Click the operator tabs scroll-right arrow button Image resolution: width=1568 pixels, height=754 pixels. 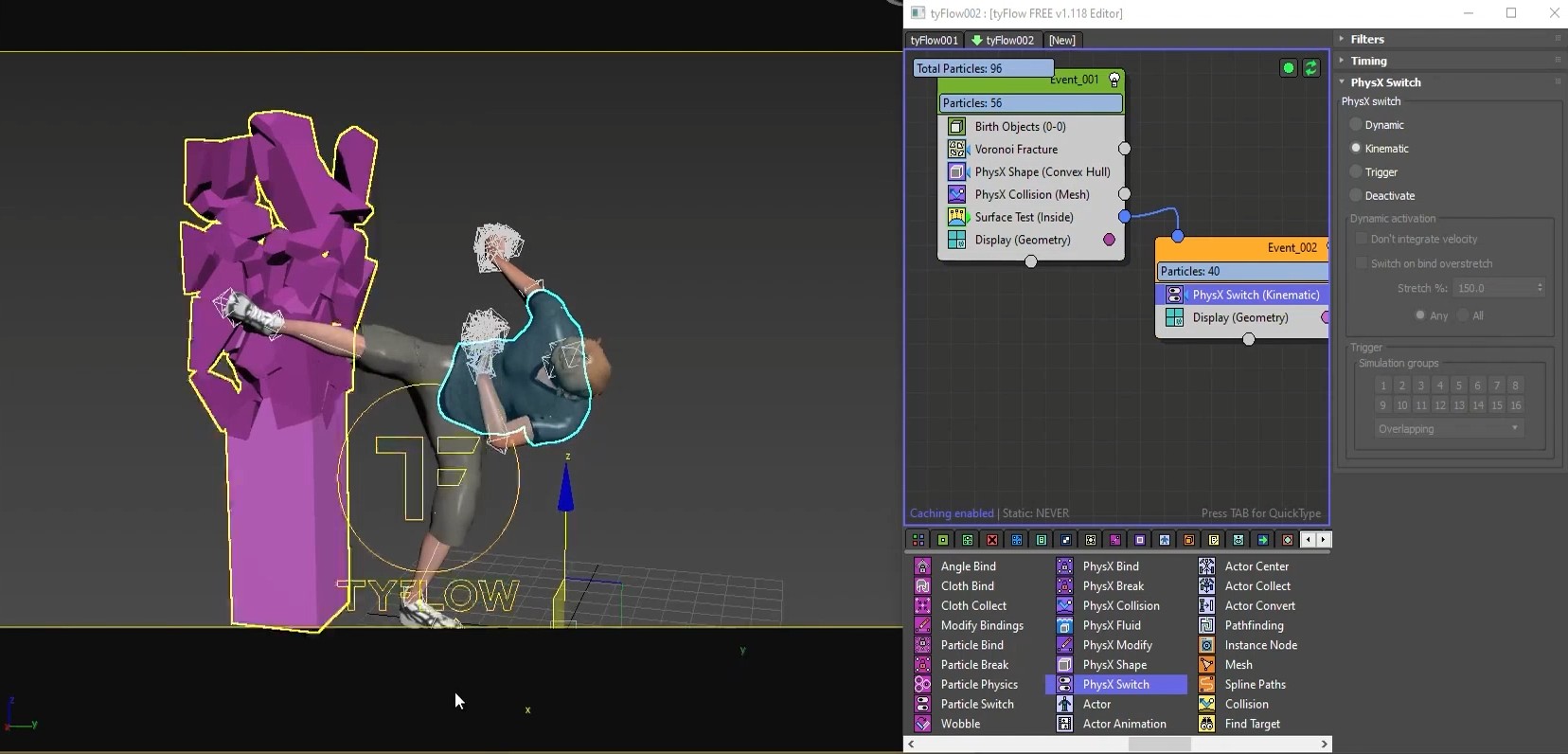tap(1323, 540)
